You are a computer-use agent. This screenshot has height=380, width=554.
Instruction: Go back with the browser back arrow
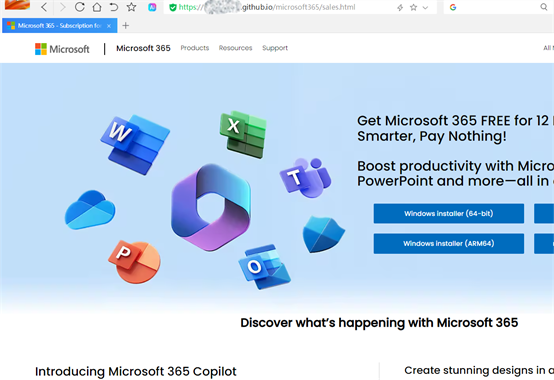coord(44,7)
